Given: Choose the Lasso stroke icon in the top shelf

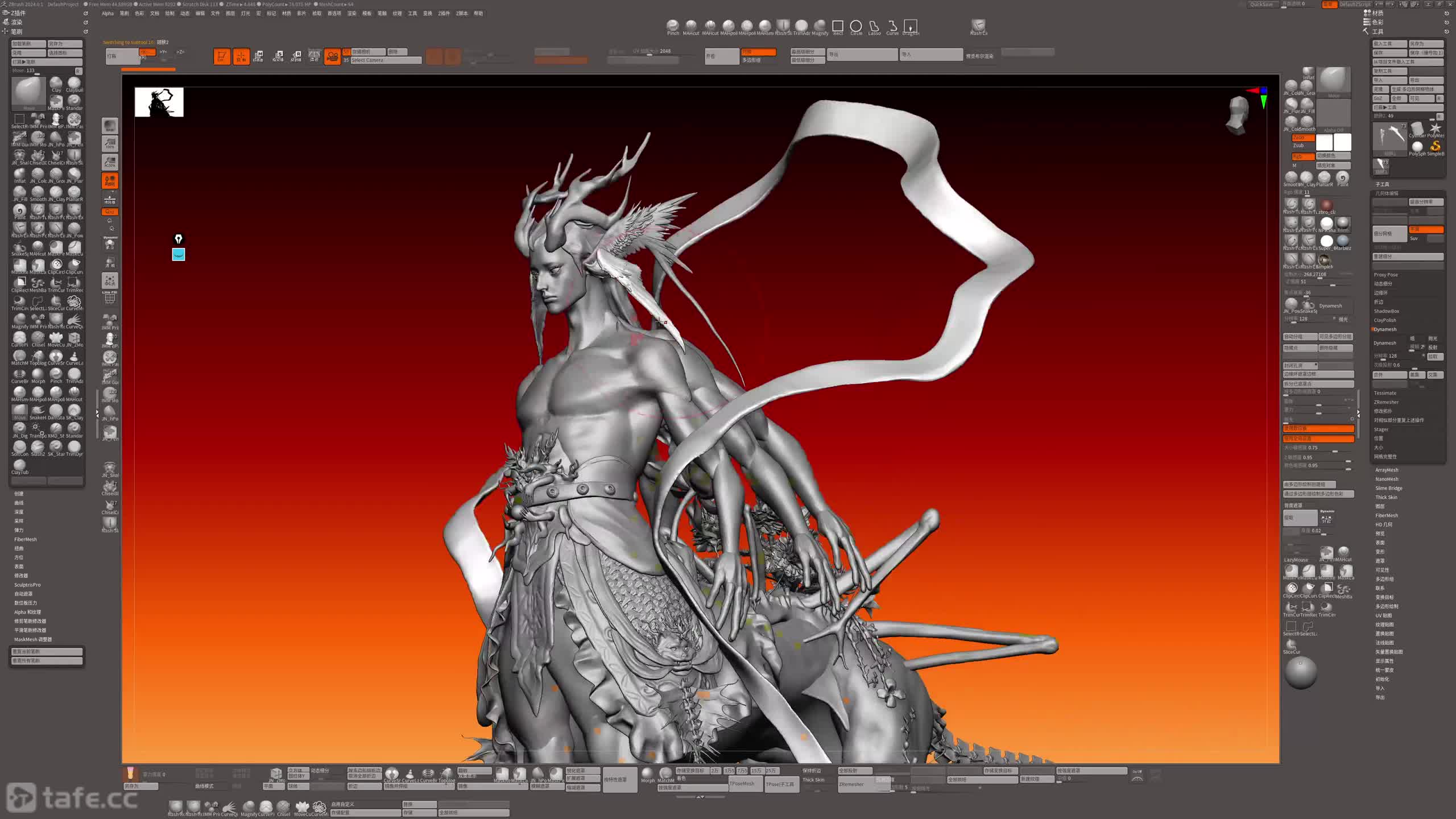Looking at the screenshot, I should click(874, 27).
